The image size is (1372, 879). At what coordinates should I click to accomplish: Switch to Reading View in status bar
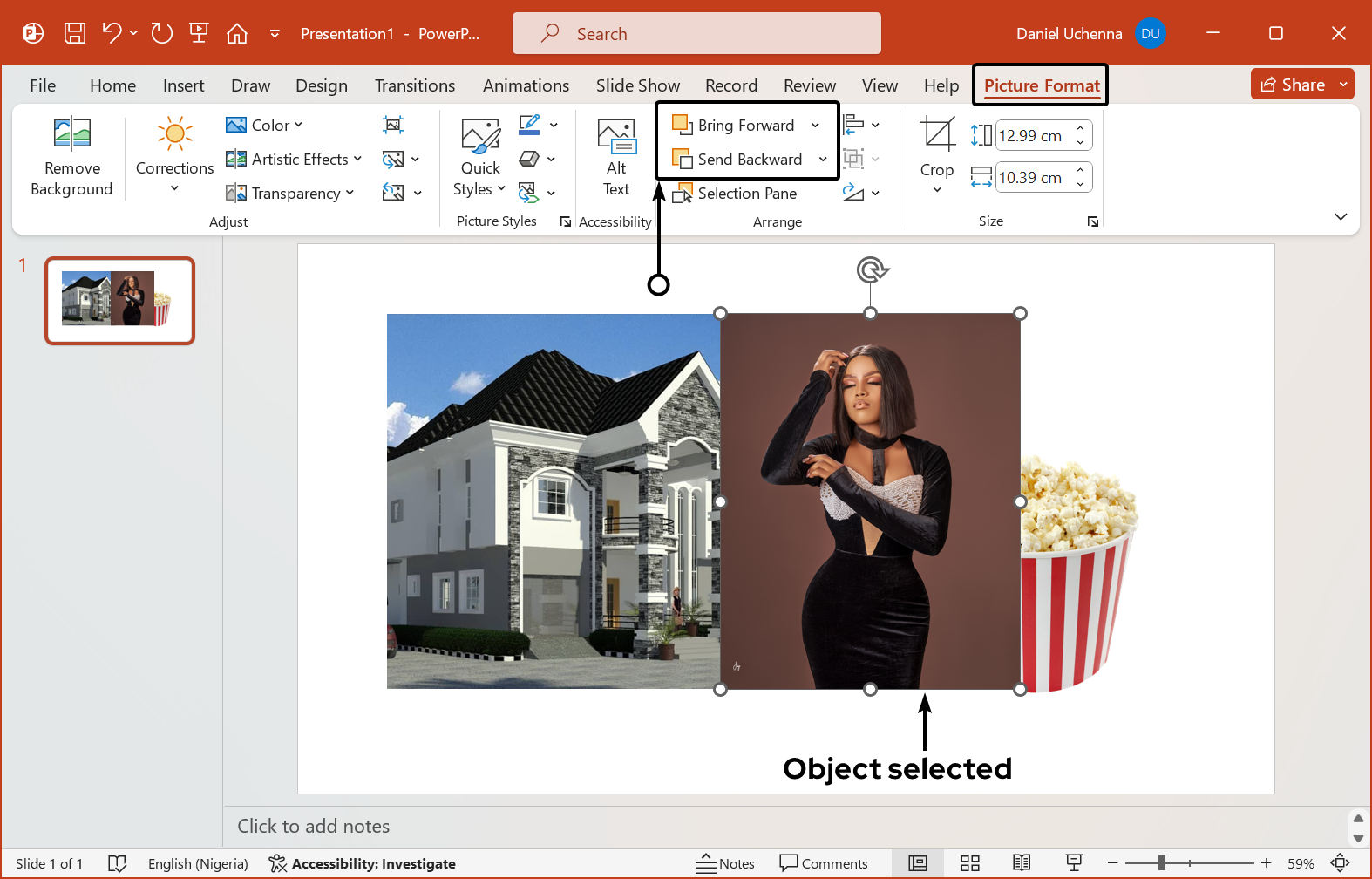pyautogui.click(x=1022, y=863)
